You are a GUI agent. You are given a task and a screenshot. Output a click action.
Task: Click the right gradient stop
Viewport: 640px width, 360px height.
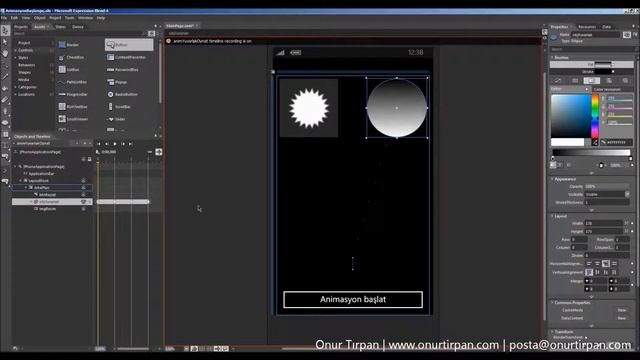click(631, 158)
